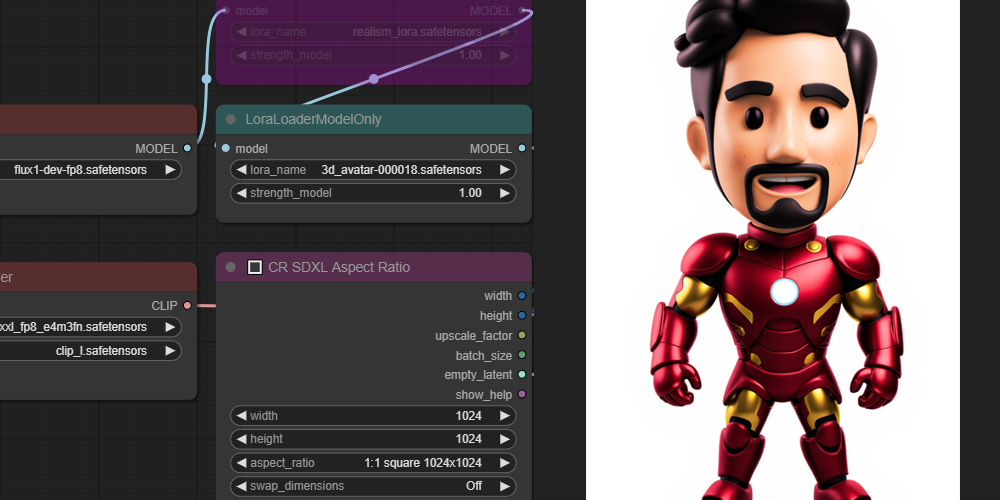Click right arrow of swap_dimensions widget
Image resolution: width=1000 pixels, height=500 pixels.
[x=504, y=486]
